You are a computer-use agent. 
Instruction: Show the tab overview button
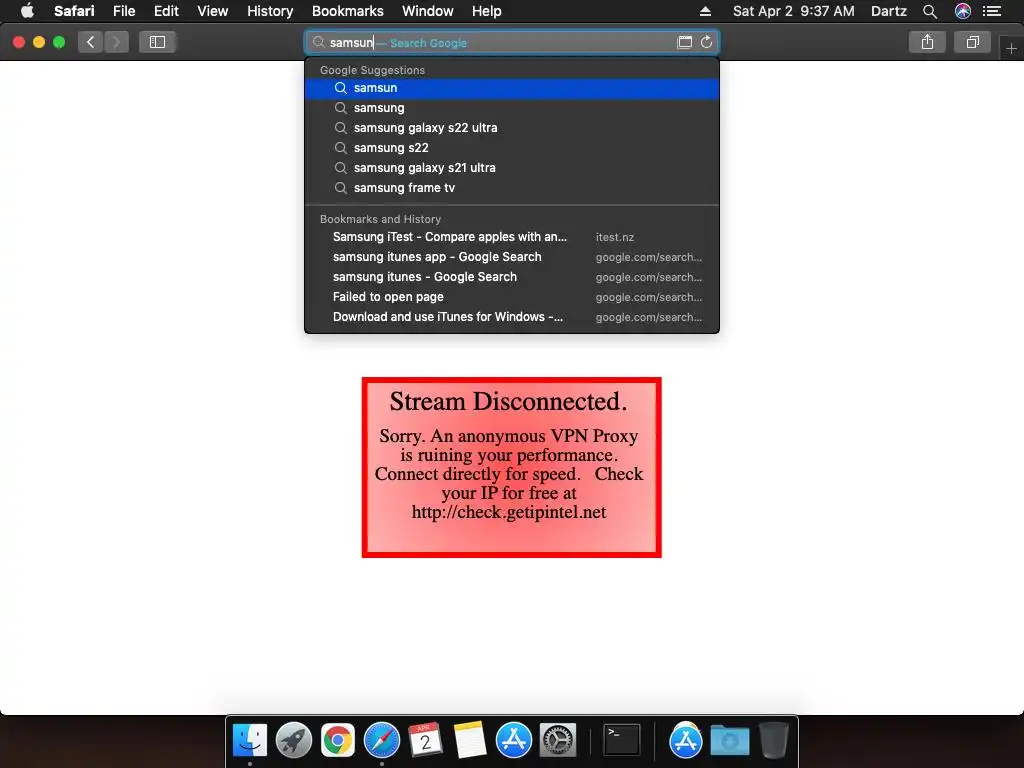[x=972, y=42]
